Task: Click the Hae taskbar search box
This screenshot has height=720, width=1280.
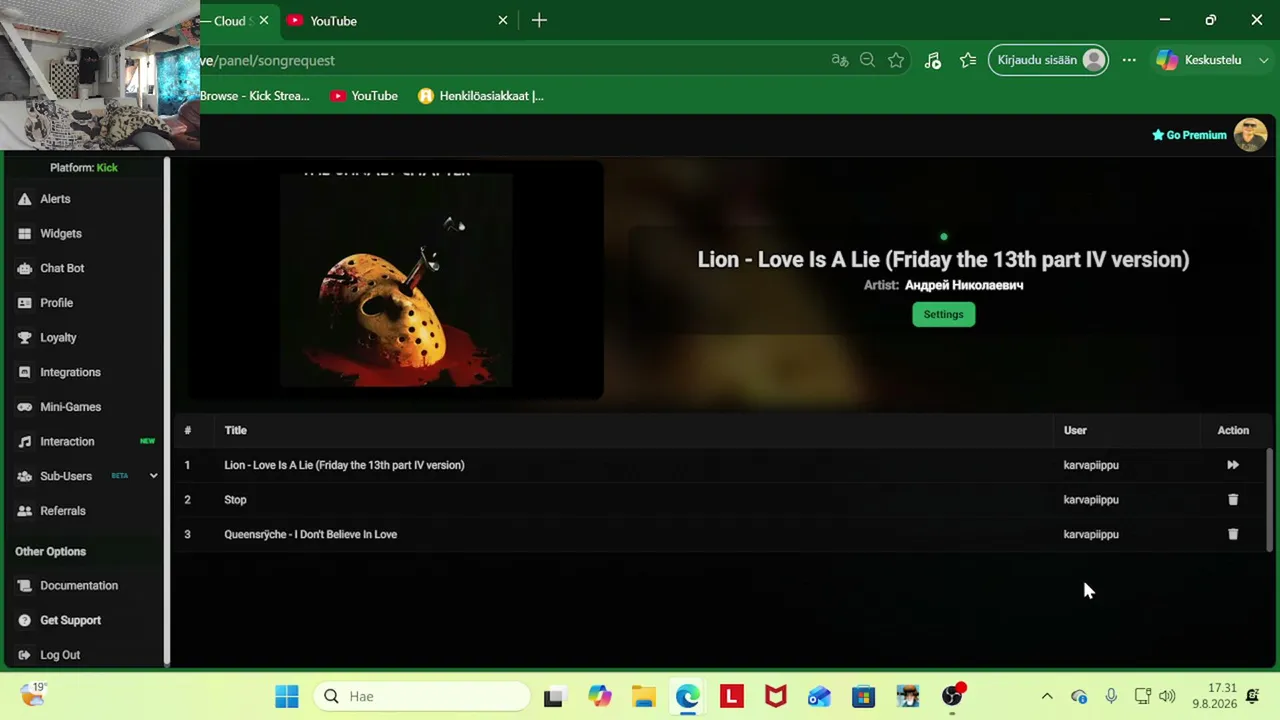Action: 422,696
